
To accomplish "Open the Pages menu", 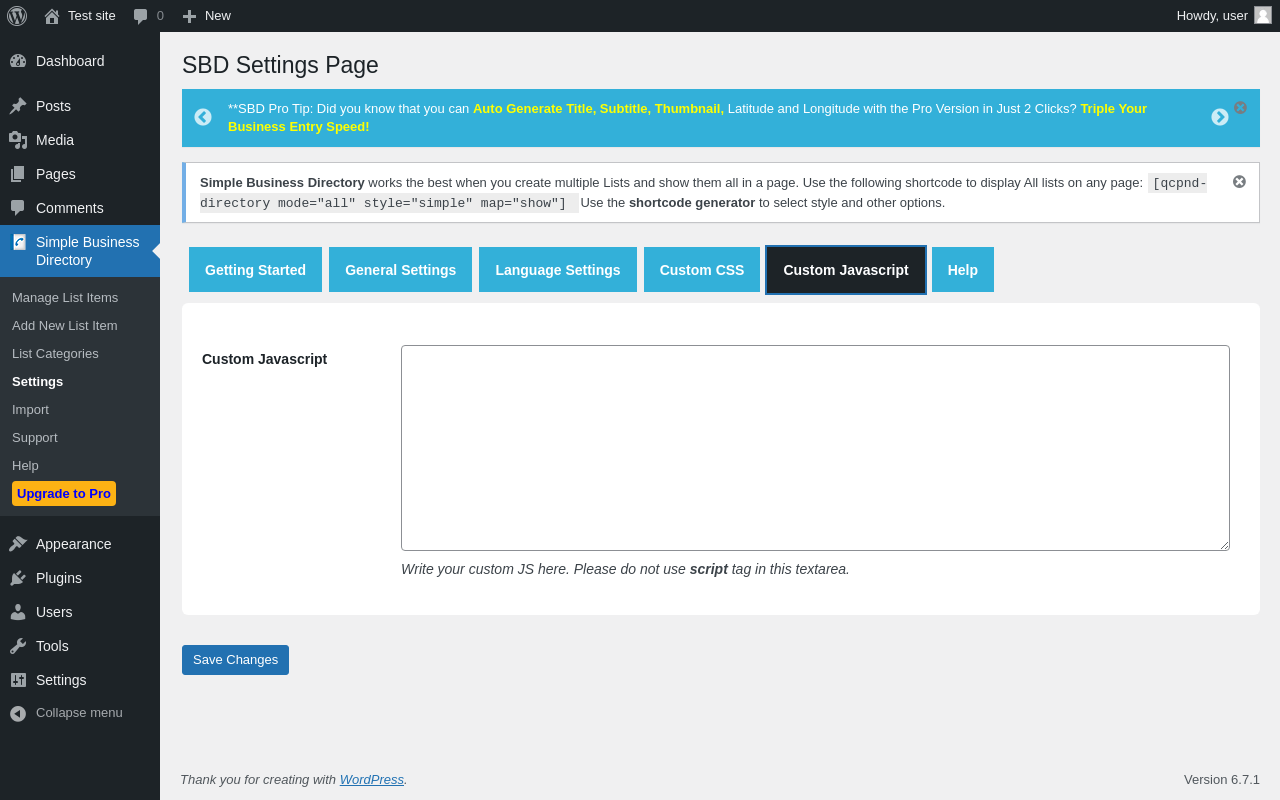I will 80,174.
